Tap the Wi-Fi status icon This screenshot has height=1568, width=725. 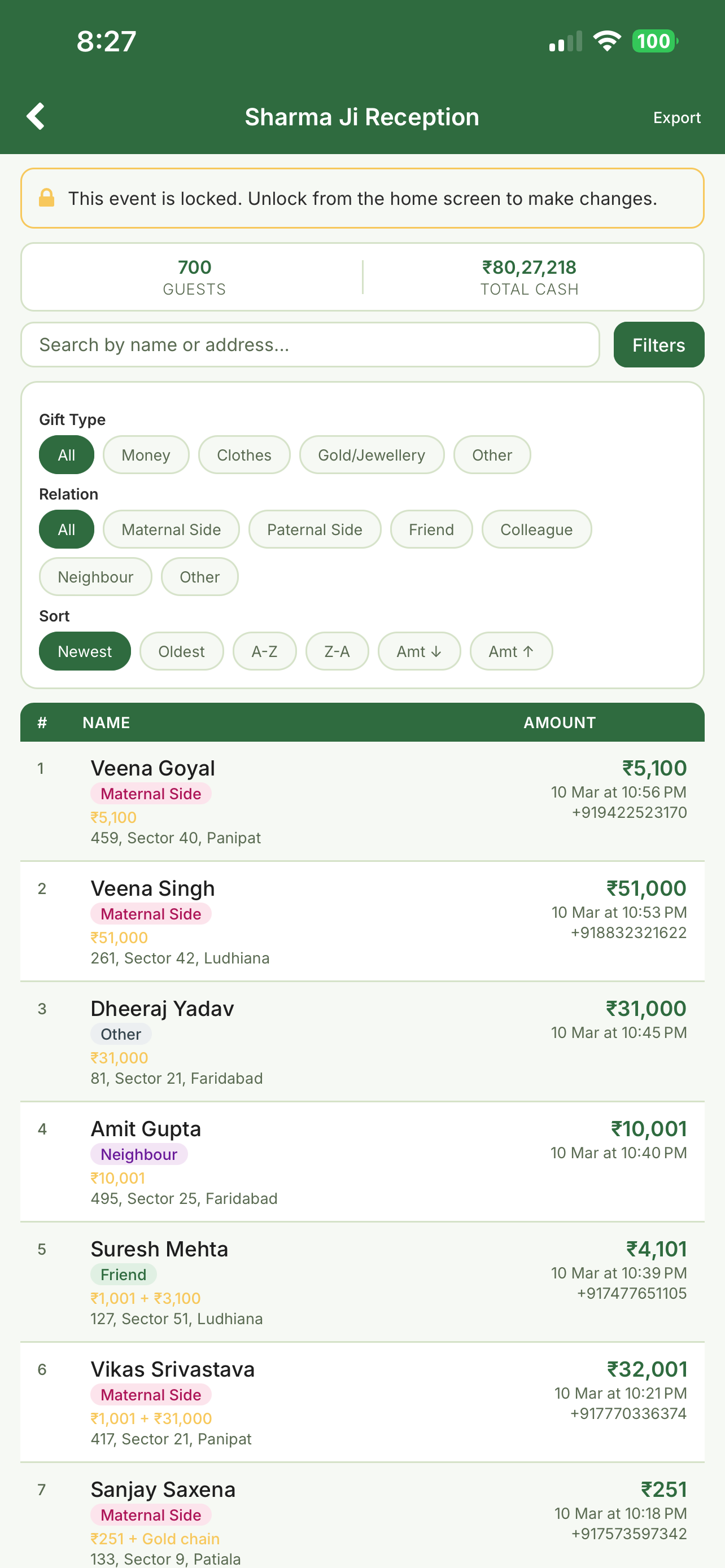[x=607, y=41]
